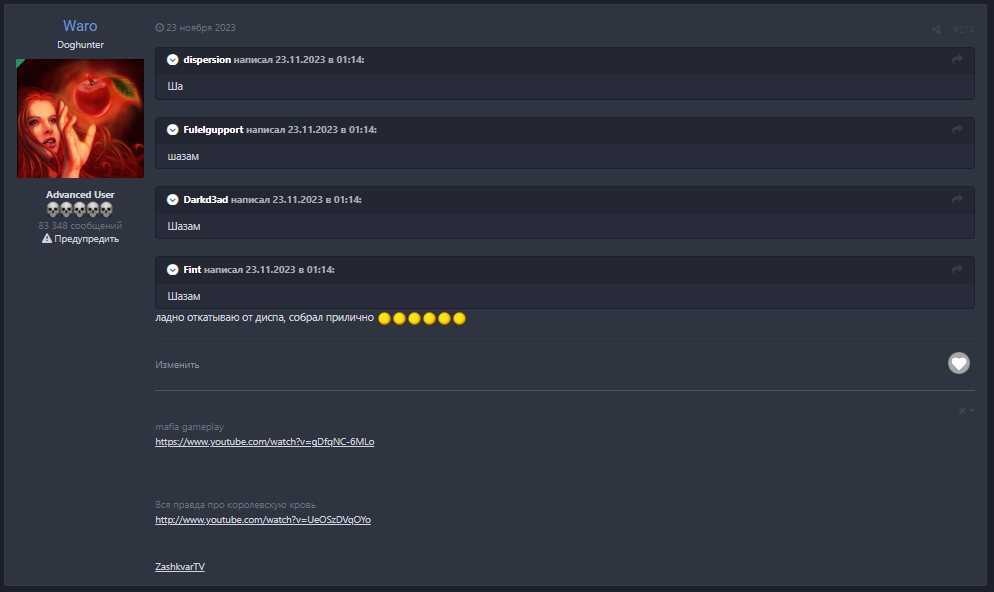Click the warning triangle icon beside Предупредить

pos(47,239)
